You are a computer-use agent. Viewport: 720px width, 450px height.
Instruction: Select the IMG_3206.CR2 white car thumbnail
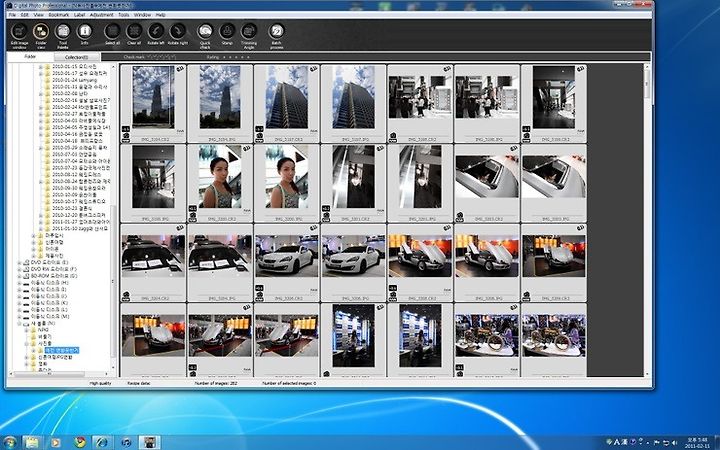point(287,263)
